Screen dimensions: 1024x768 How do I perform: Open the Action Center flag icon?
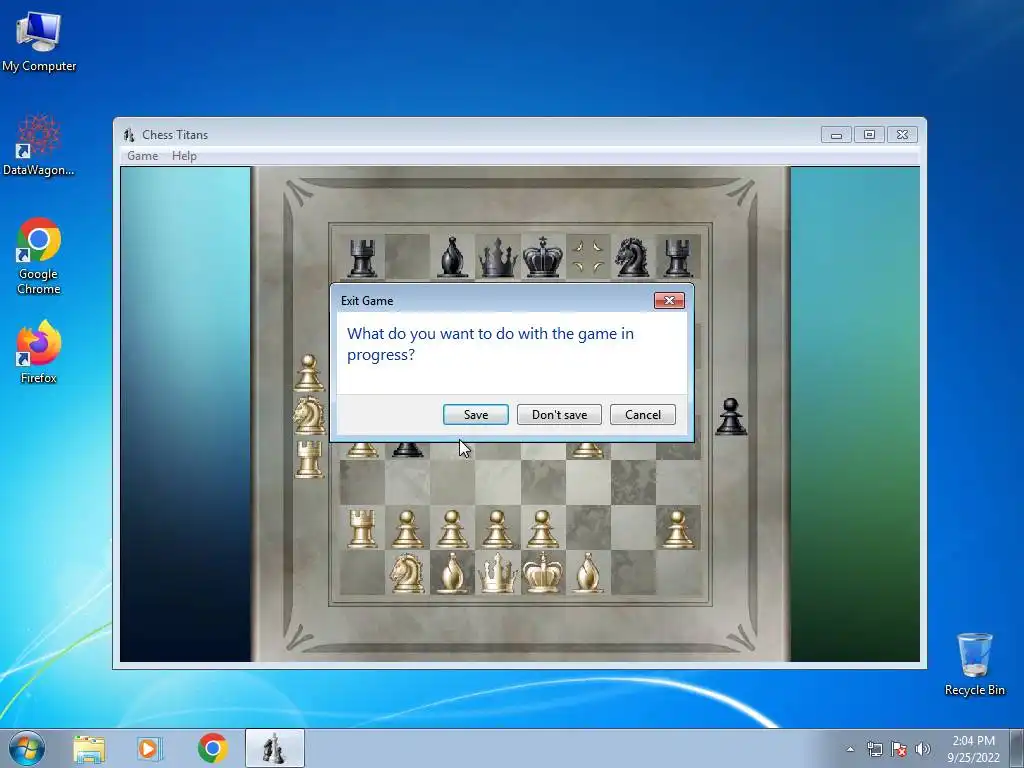pos(899,749)
